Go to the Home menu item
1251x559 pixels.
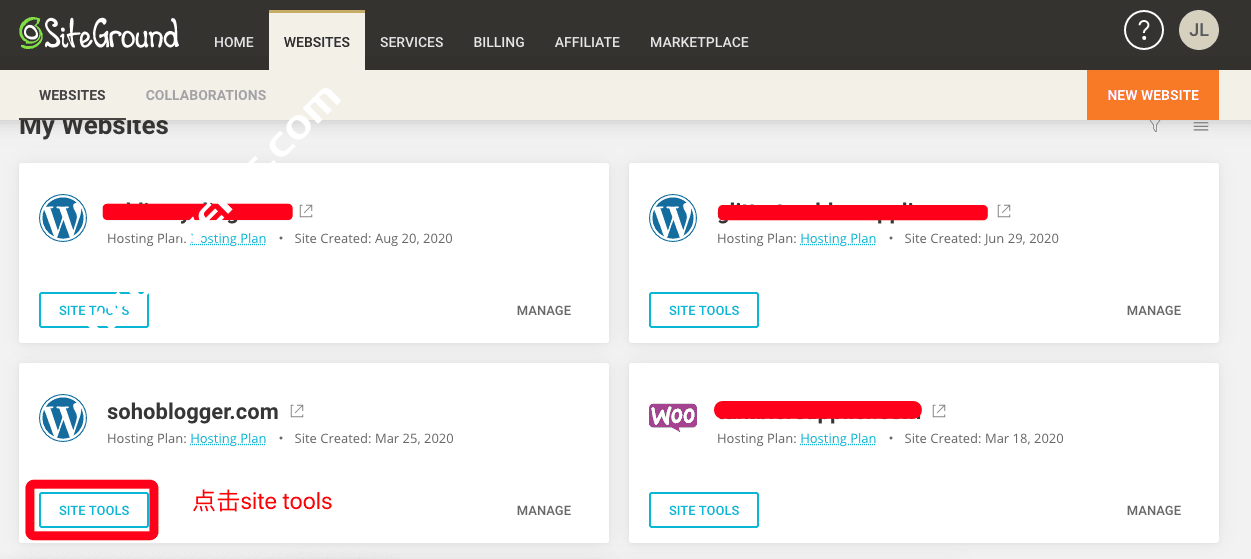tap(234, 42)
